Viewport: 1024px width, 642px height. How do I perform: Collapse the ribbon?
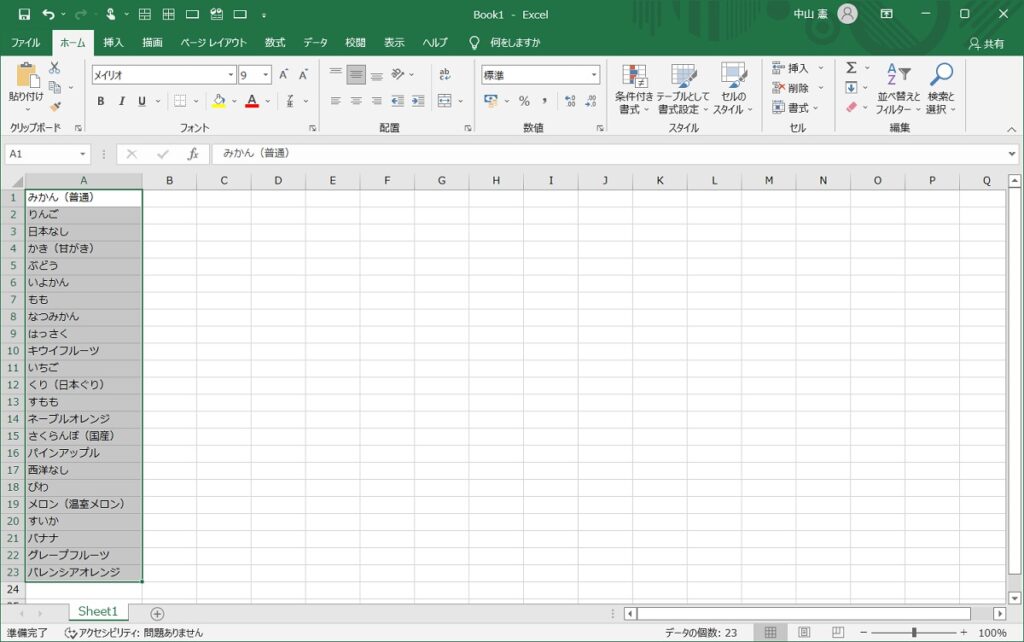point(1012,129)
